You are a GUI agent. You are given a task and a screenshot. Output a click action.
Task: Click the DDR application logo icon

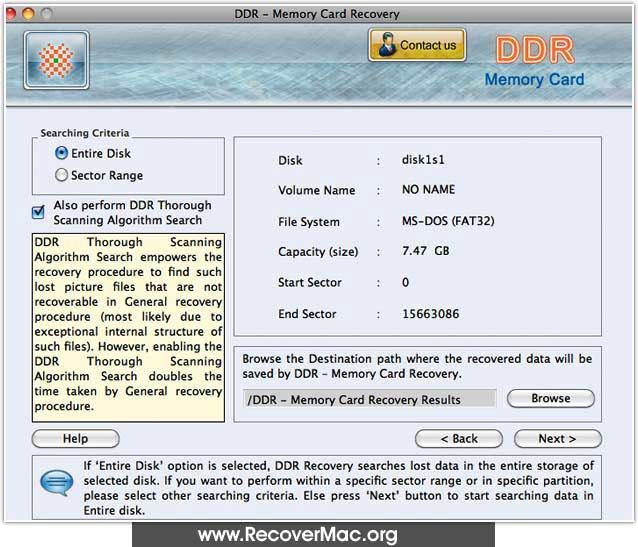[x=56, y=60]
